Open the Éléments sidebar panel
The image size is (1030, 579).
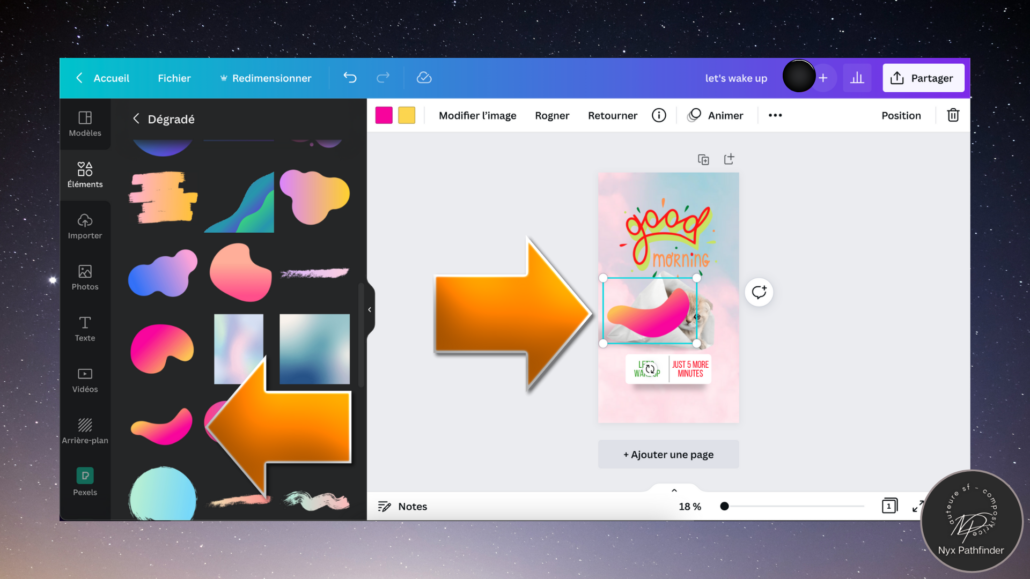point(85,175)
